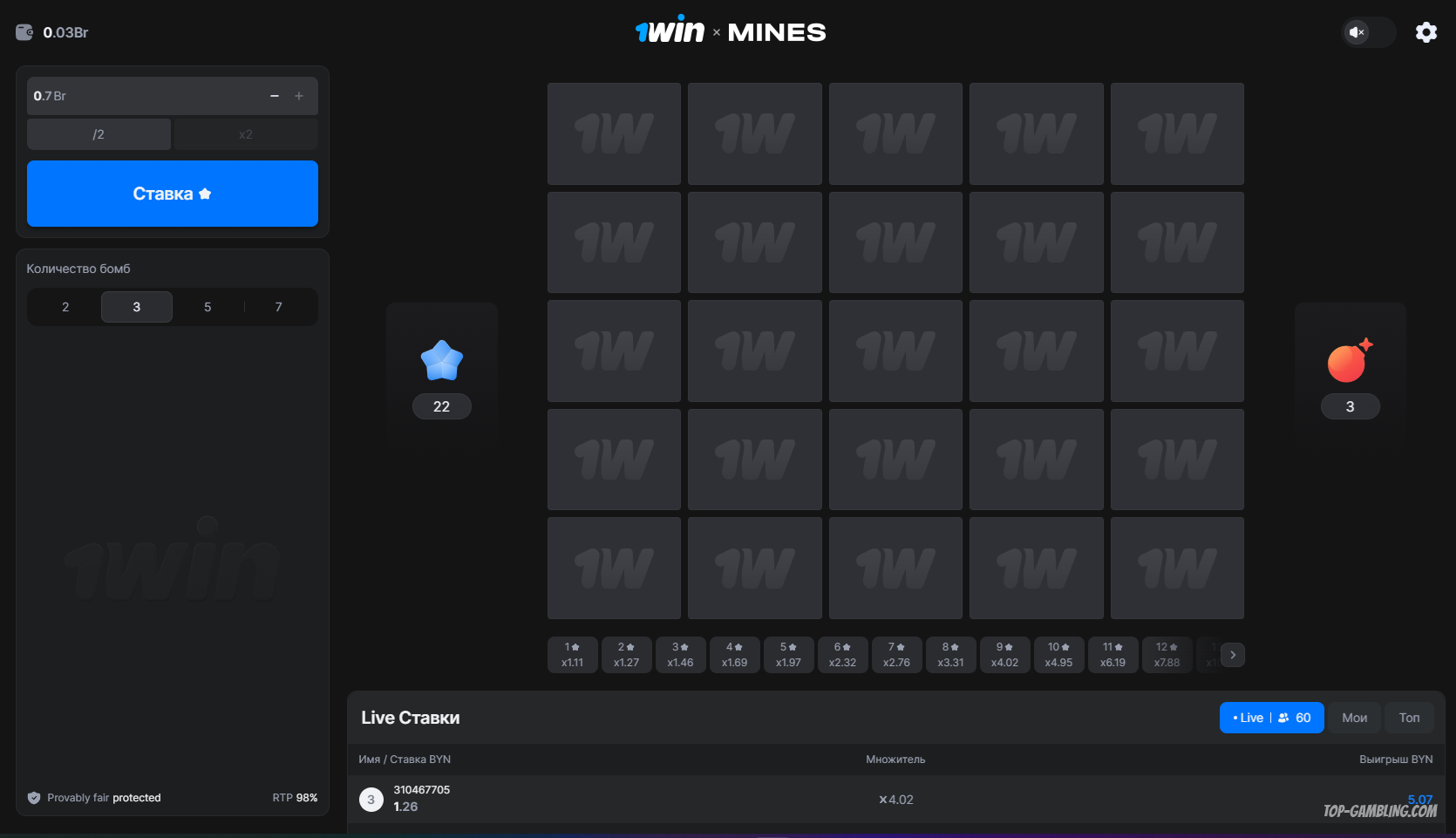Reveal the top-left mine field tile
The height and width of the screenshot is (838, 1456).
tap(614, 133)
